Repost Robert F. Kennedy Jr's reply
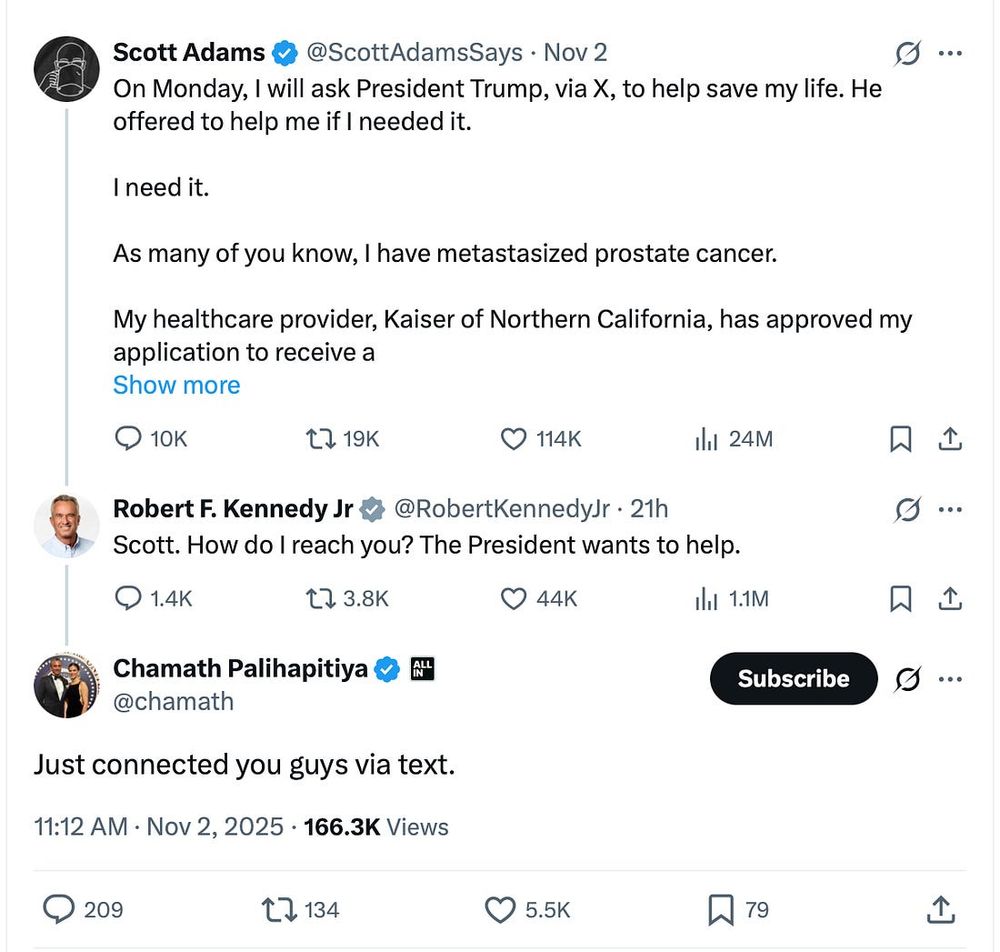Screen dimensions: 1000x952 (x=319, y=598)
